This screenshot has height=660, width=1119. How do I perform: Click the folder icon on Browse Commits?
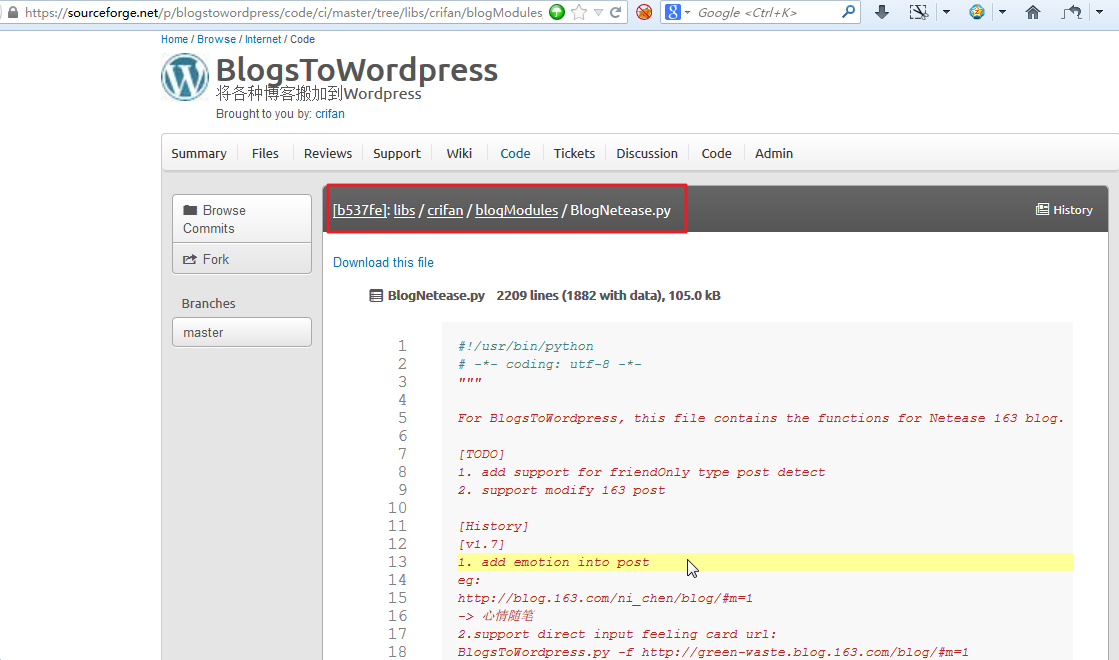pyautogui.click(x=190, y=210)
